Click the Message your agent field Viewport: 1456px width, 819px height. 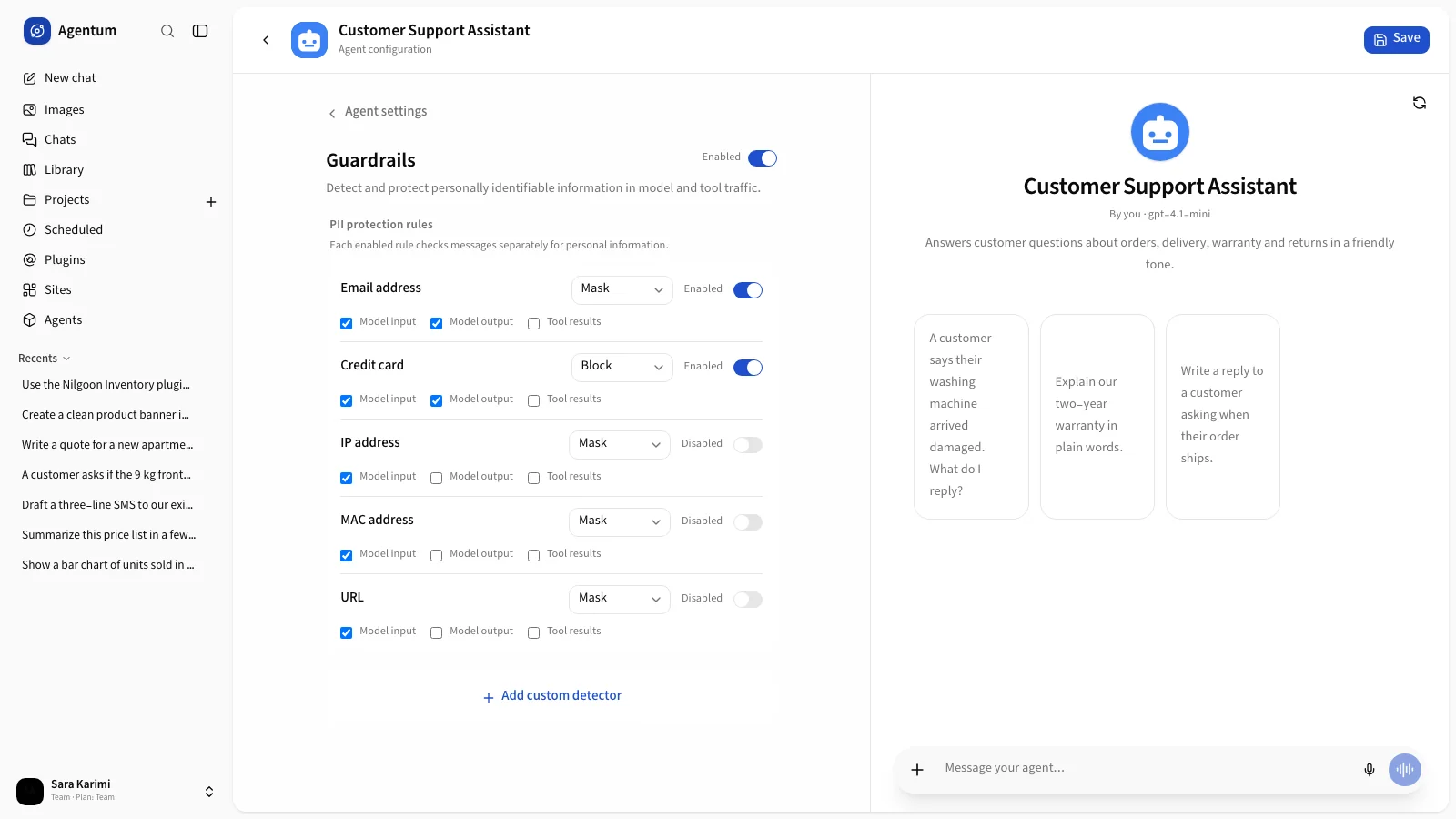pos(1147,769)
